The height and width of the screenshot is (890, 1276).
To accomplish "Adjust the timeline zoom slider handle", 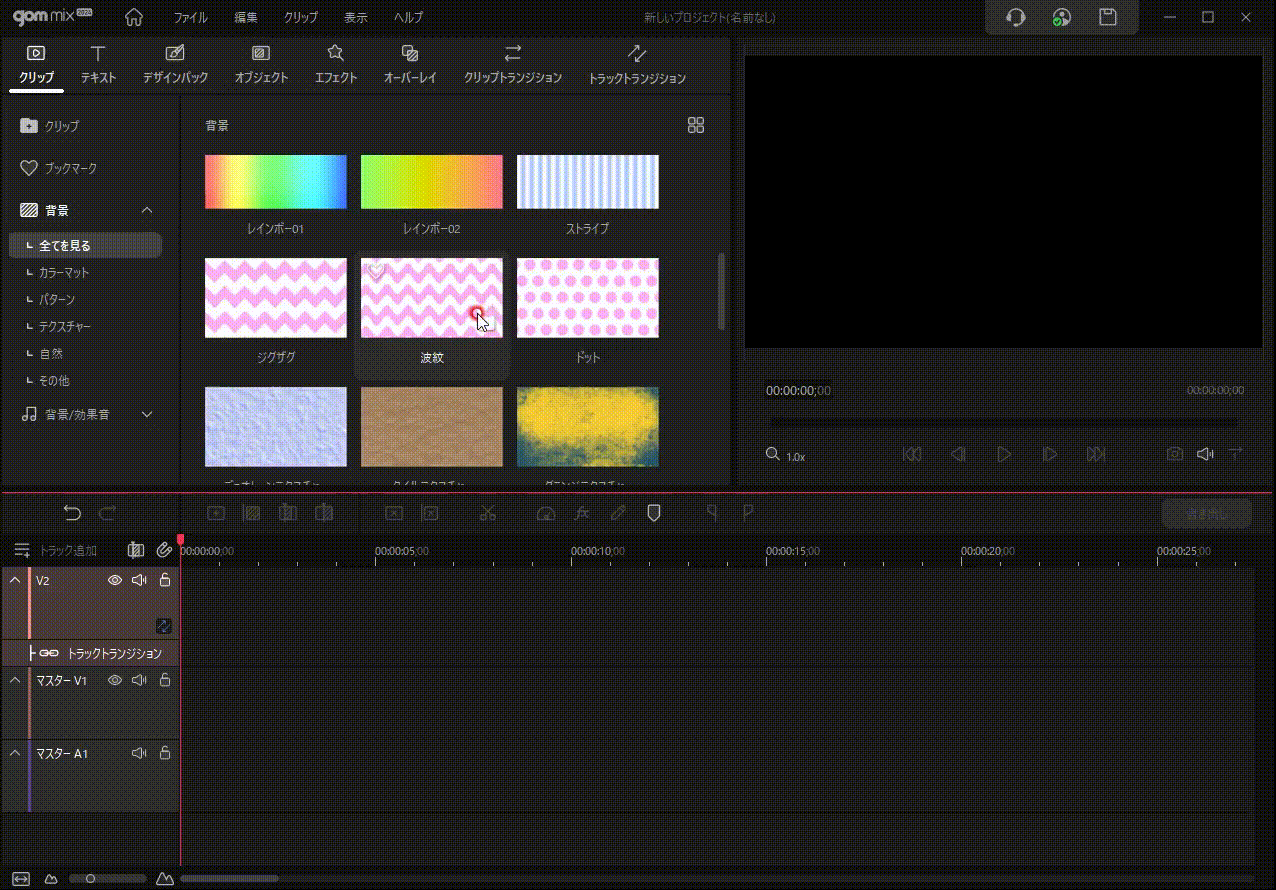I will [x=90, y=879].
